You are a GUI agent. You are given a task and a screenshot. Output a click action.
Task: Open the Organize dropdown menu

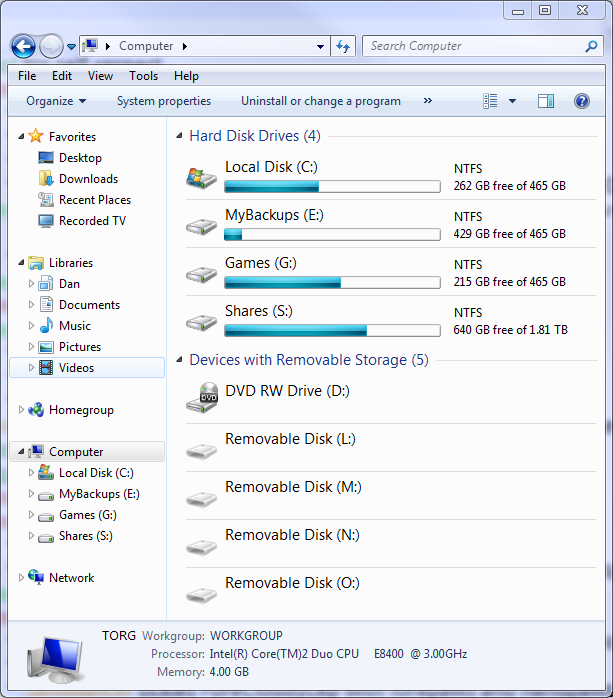(x=56, y=101)
